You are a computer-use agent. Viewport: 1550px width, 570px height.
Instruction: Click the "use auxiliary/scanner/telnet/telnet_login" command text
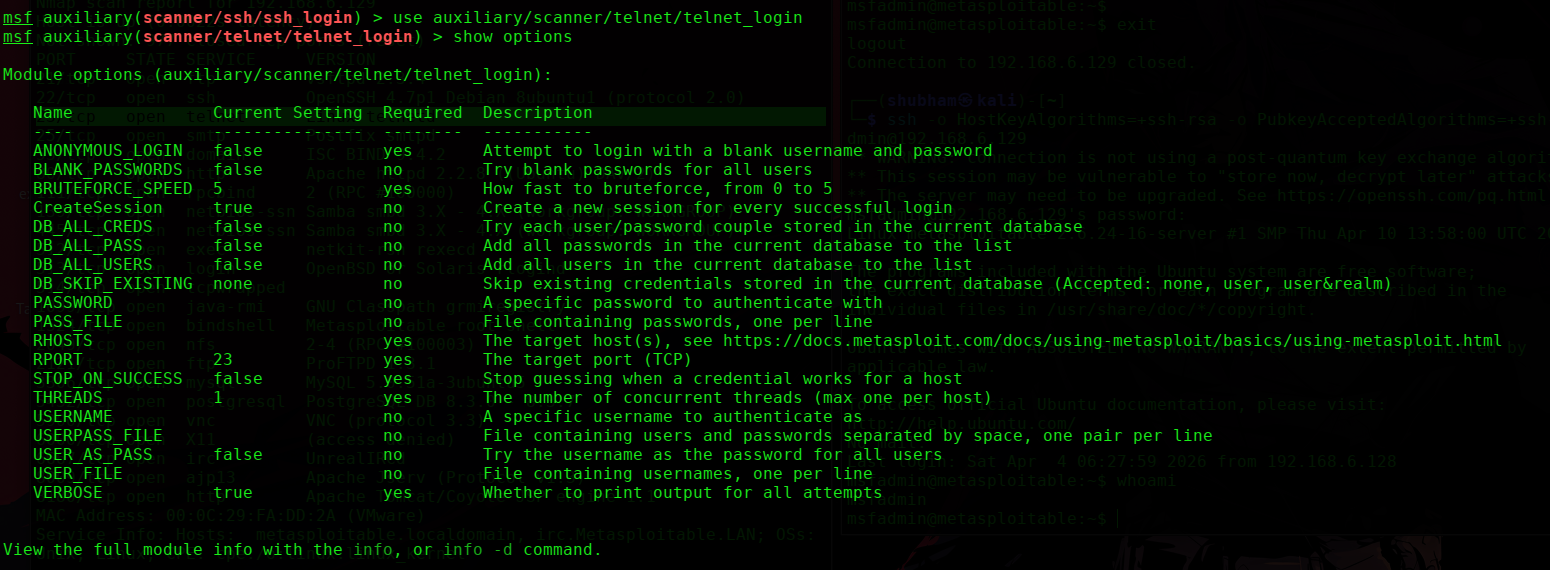598,18
